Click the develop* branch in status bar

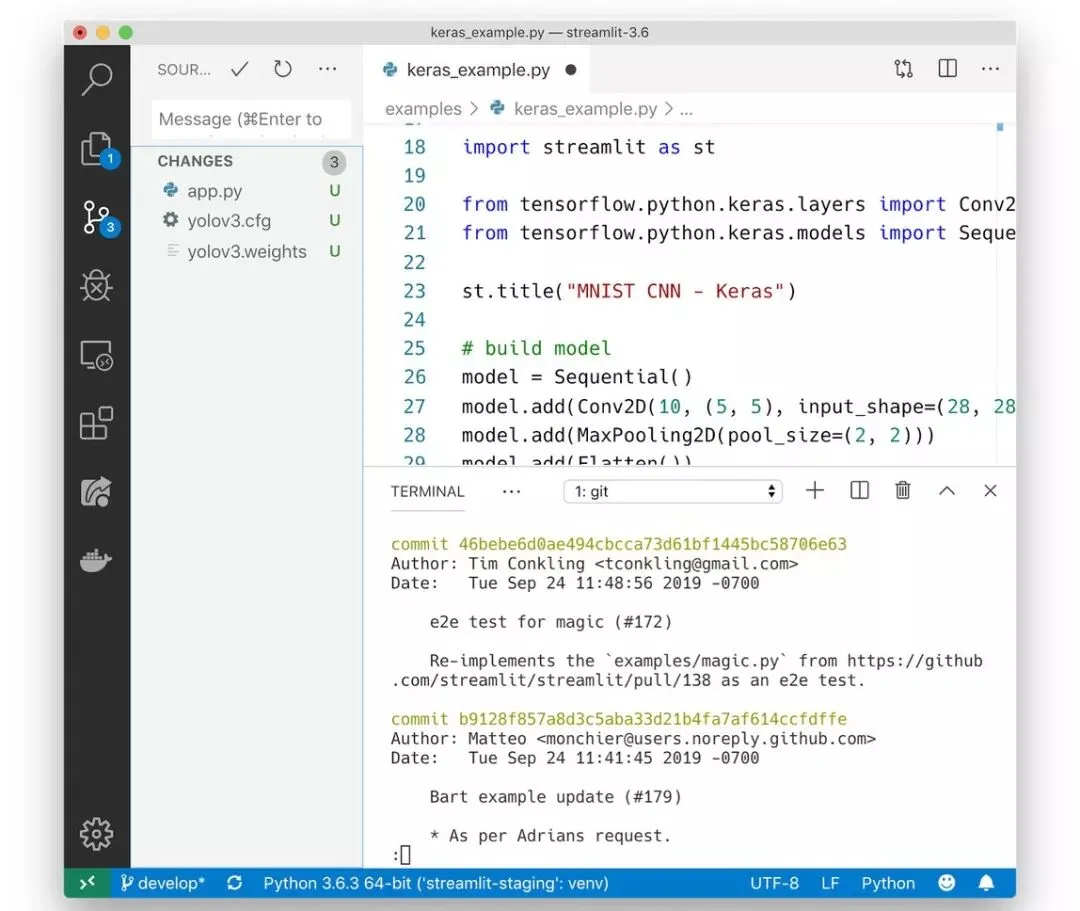point(163,883)
